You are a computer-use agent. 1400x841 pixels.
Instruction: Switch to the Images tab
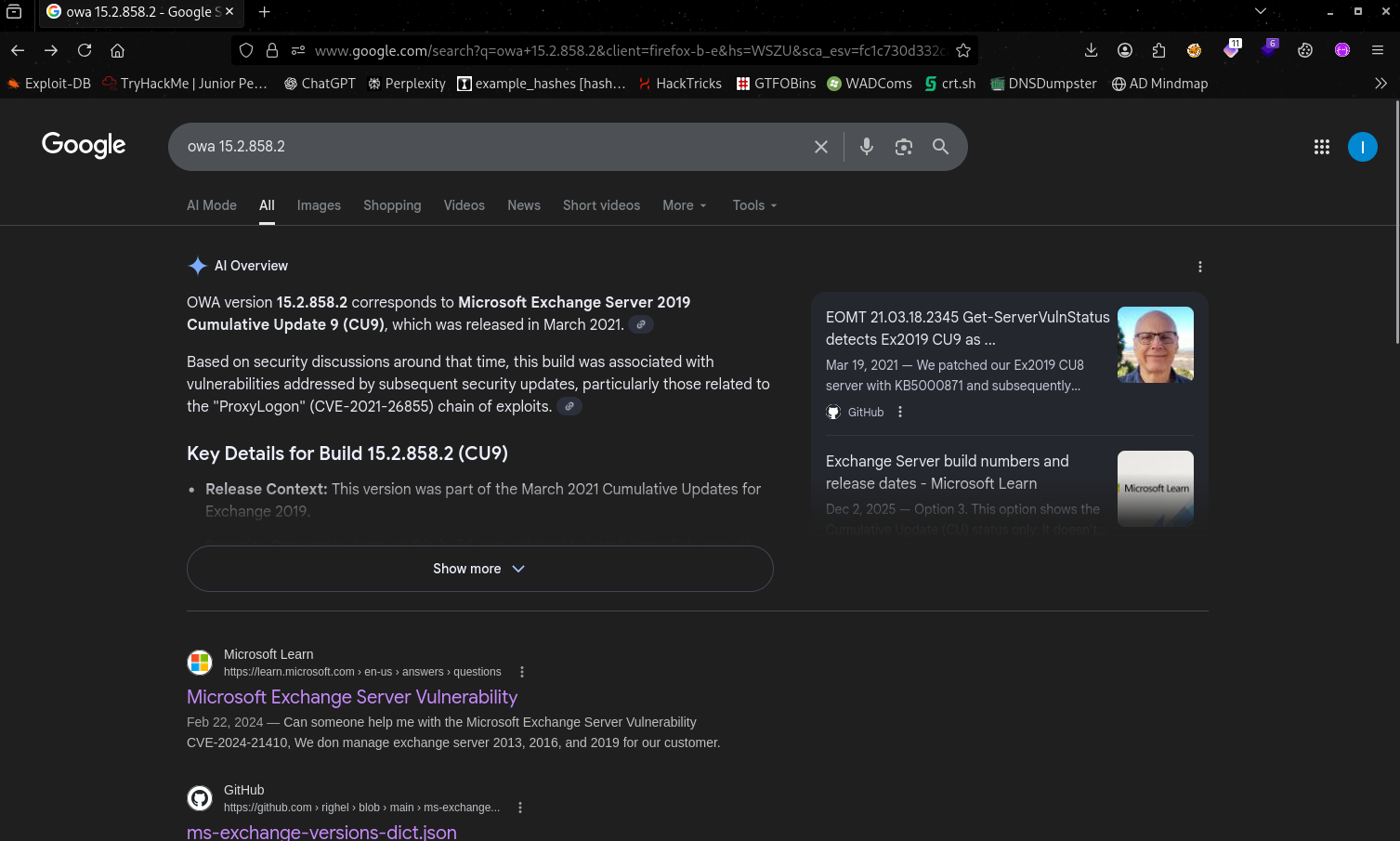pyautogui.click(x=319, y=205)
